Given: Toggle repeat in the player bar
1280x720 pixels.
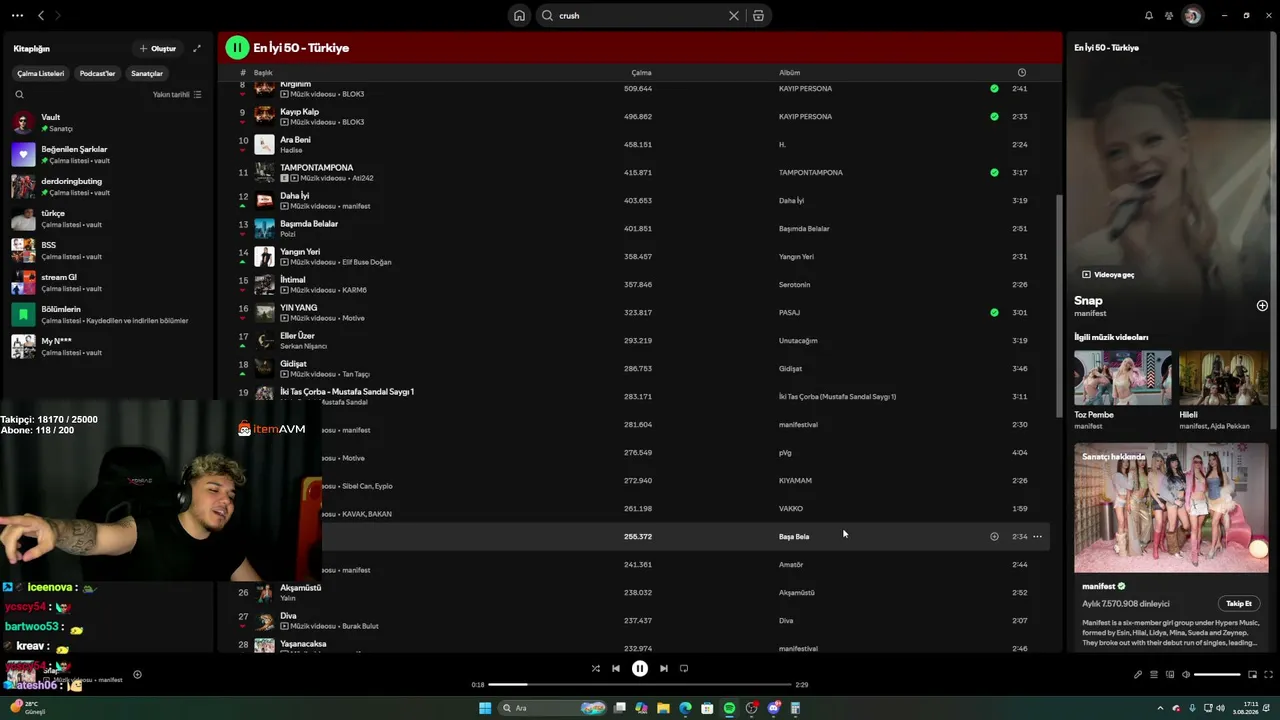Looking at the screenshot, I should coord(684,669).
